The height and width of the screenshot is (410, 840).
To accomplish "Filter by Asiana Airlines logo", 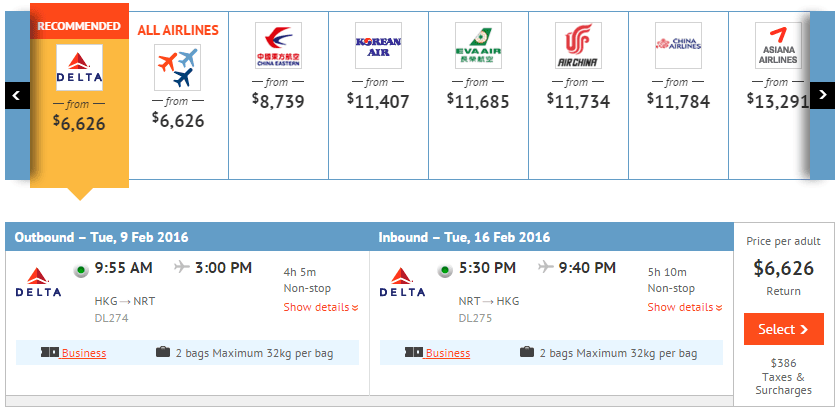I will tap(778, 46).
